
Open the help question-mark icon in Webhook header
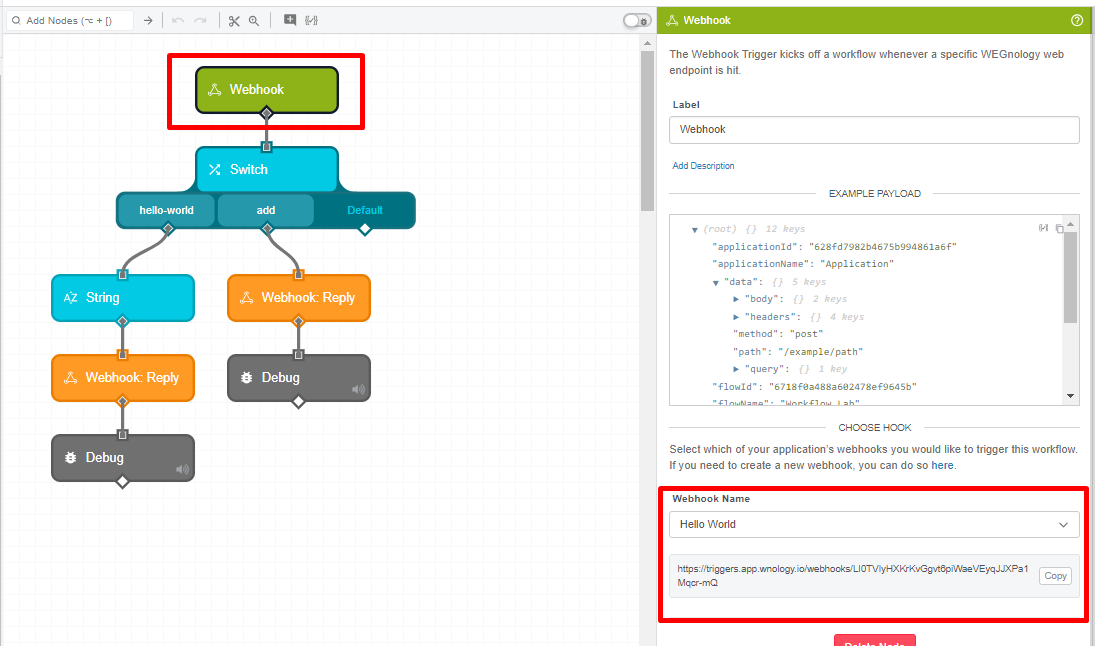click(x=1077, y=20)
